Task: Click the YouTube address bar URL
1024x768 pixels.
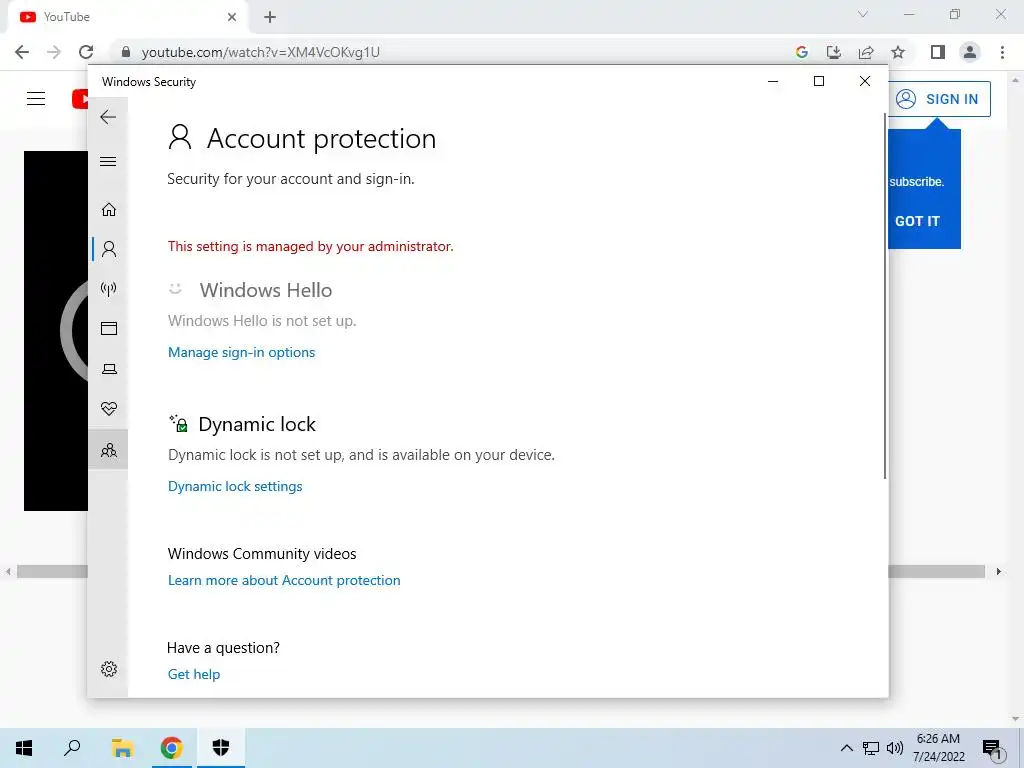Action: click(261, 52)
